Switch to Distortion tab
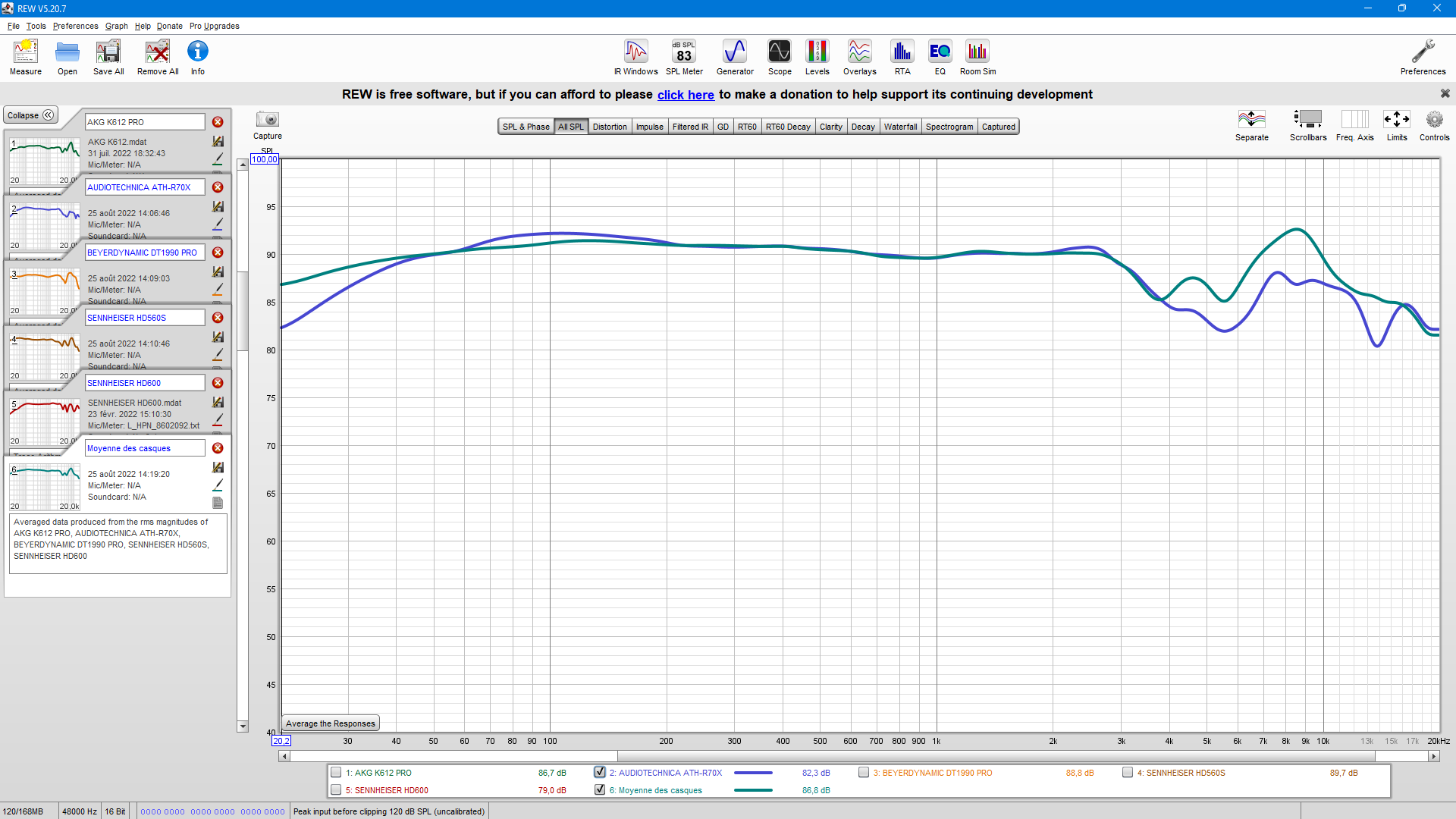Image resolution: width=1456 pixels, height=819 pixels. point(610,127)
